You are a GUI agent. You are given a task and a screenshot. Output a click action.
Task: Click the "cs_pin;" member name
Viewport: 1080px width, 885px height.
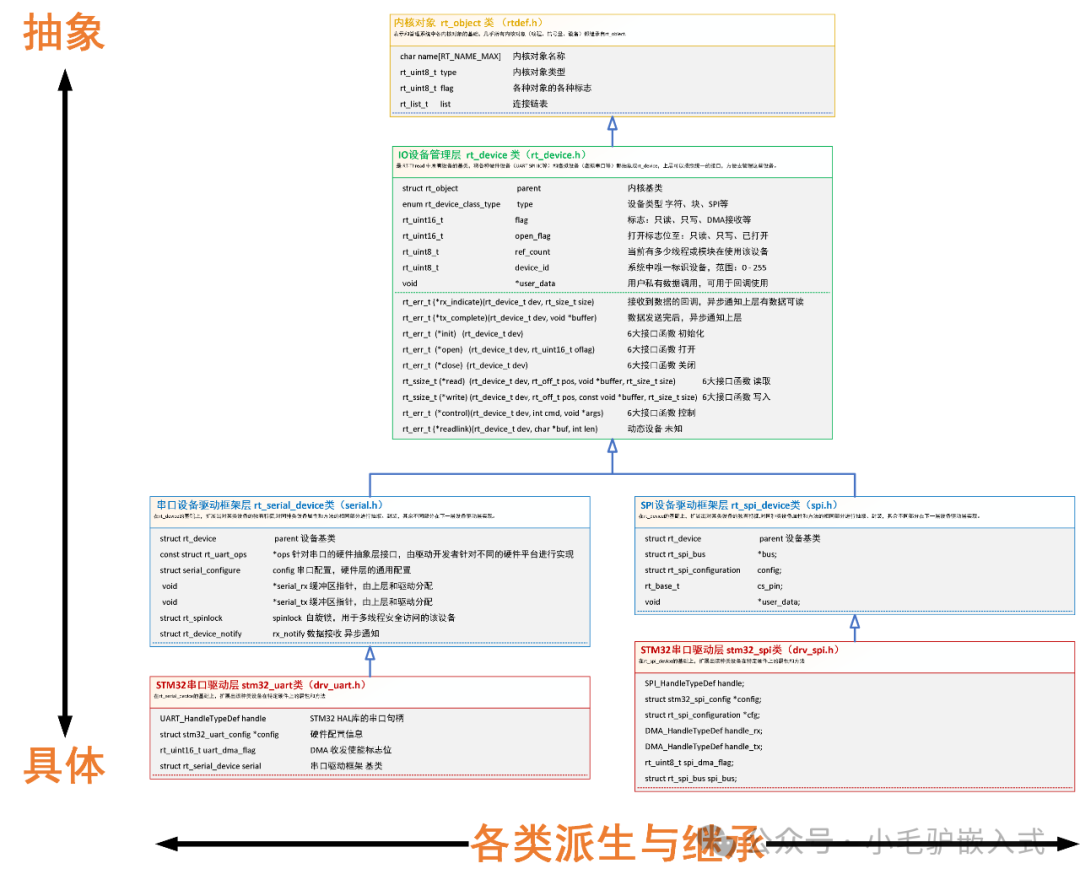click(770, 586)
